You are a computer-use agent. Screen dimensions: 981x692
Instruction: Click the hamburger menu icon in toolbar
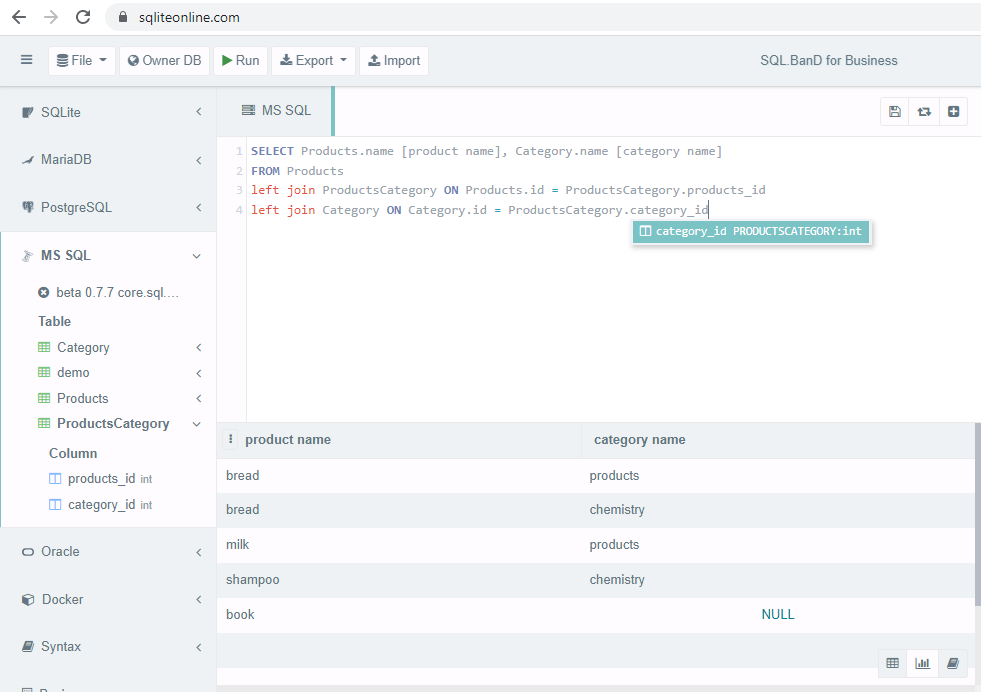26,60
